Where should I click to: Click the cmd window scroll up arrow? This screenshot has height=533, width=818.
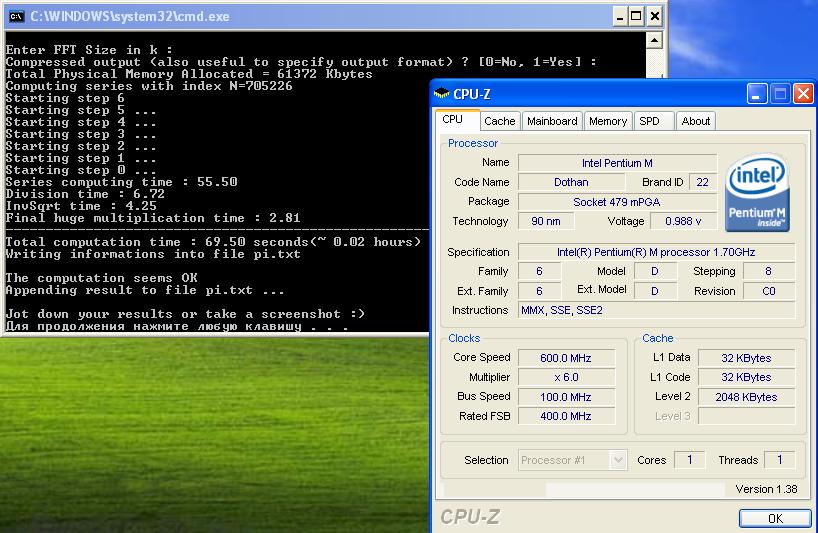point(654,40)
